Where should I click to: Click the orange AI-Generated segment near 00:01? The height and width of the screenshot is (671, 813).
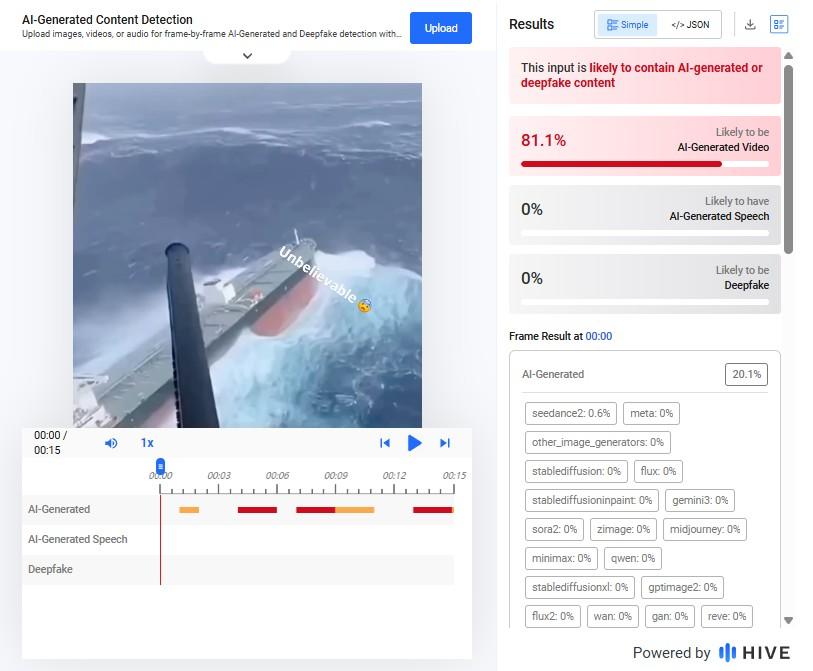point(189,510)
